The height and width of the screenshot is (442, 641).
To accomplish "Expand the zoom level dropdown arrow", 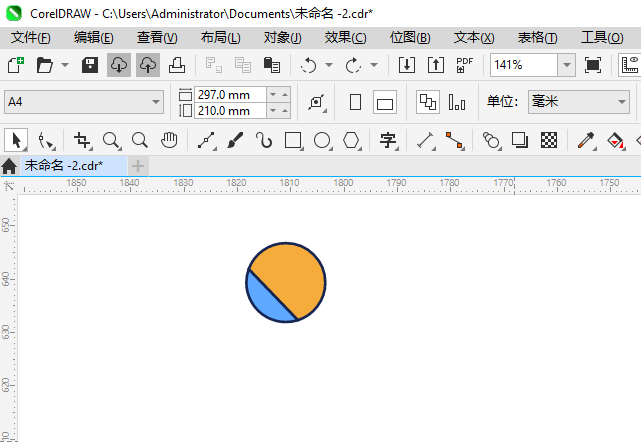I will pos(567,65).
